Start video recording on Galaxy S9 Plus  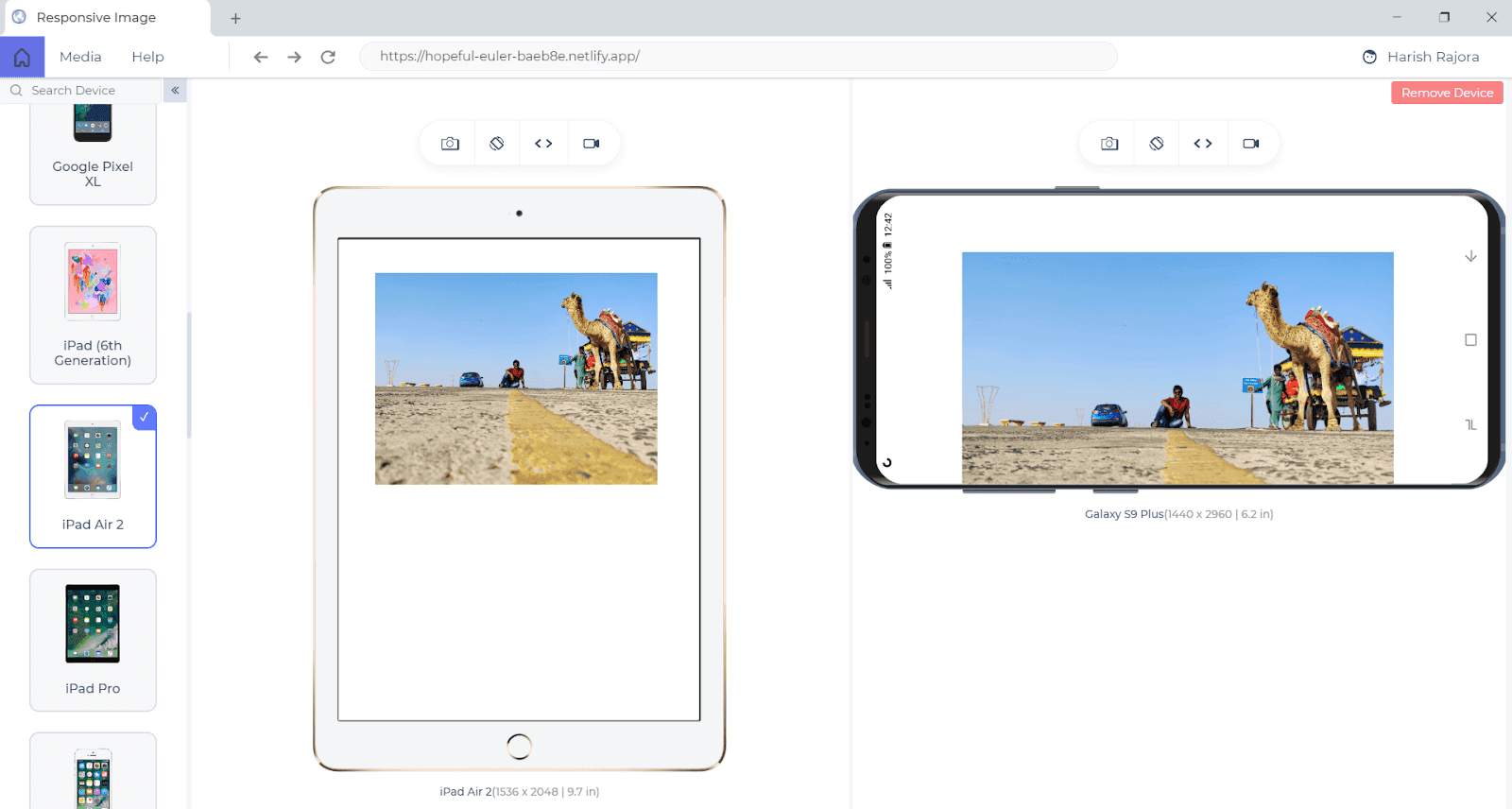tap(1251, 144)
